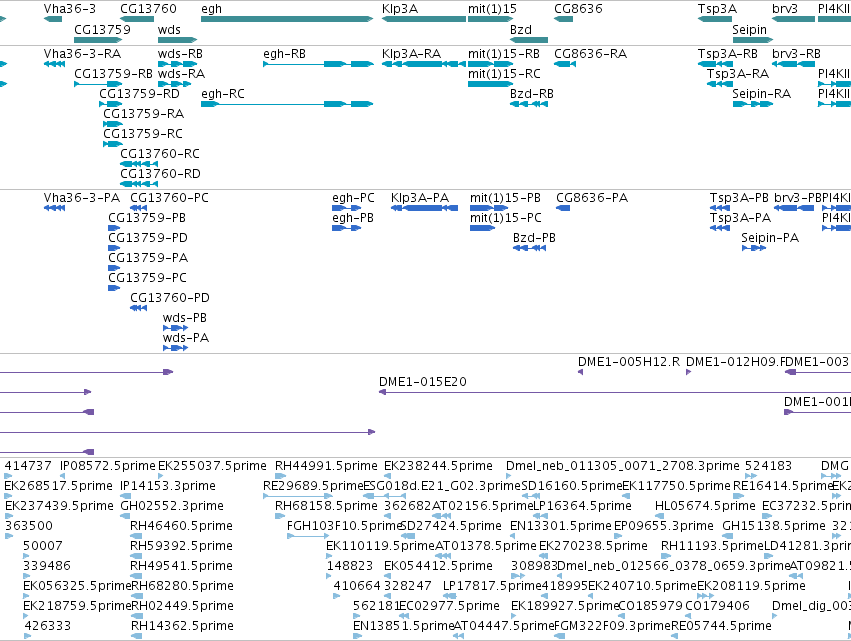This screenshot has width=851, height=641.
Task: Select the Vha36-3-PA protein label
Action: point(82,198)
